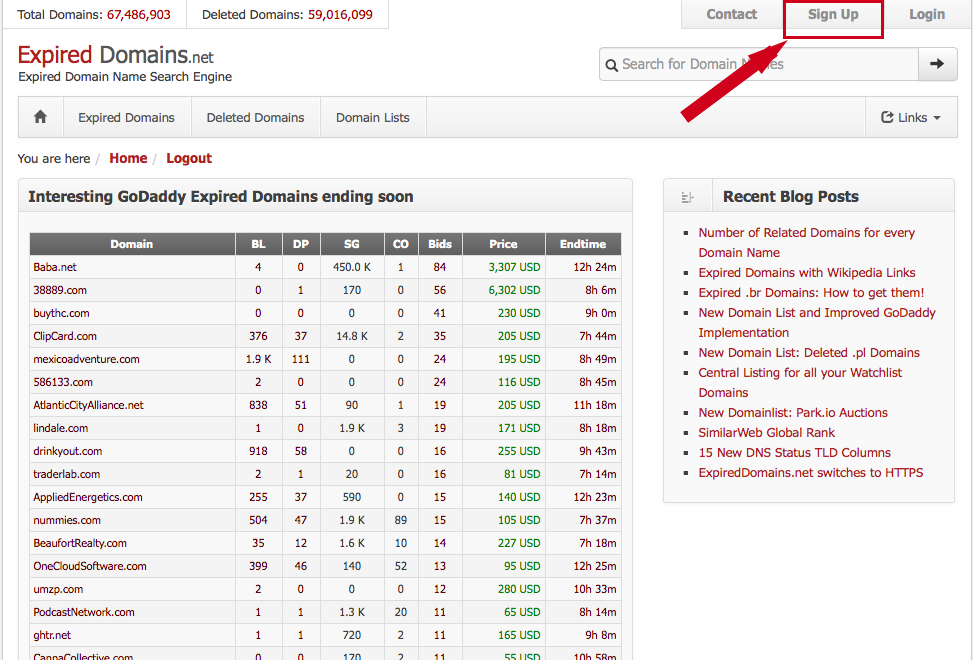Open the home icon in navigation bar
This screenshot has height=660, width=973.
40,117
